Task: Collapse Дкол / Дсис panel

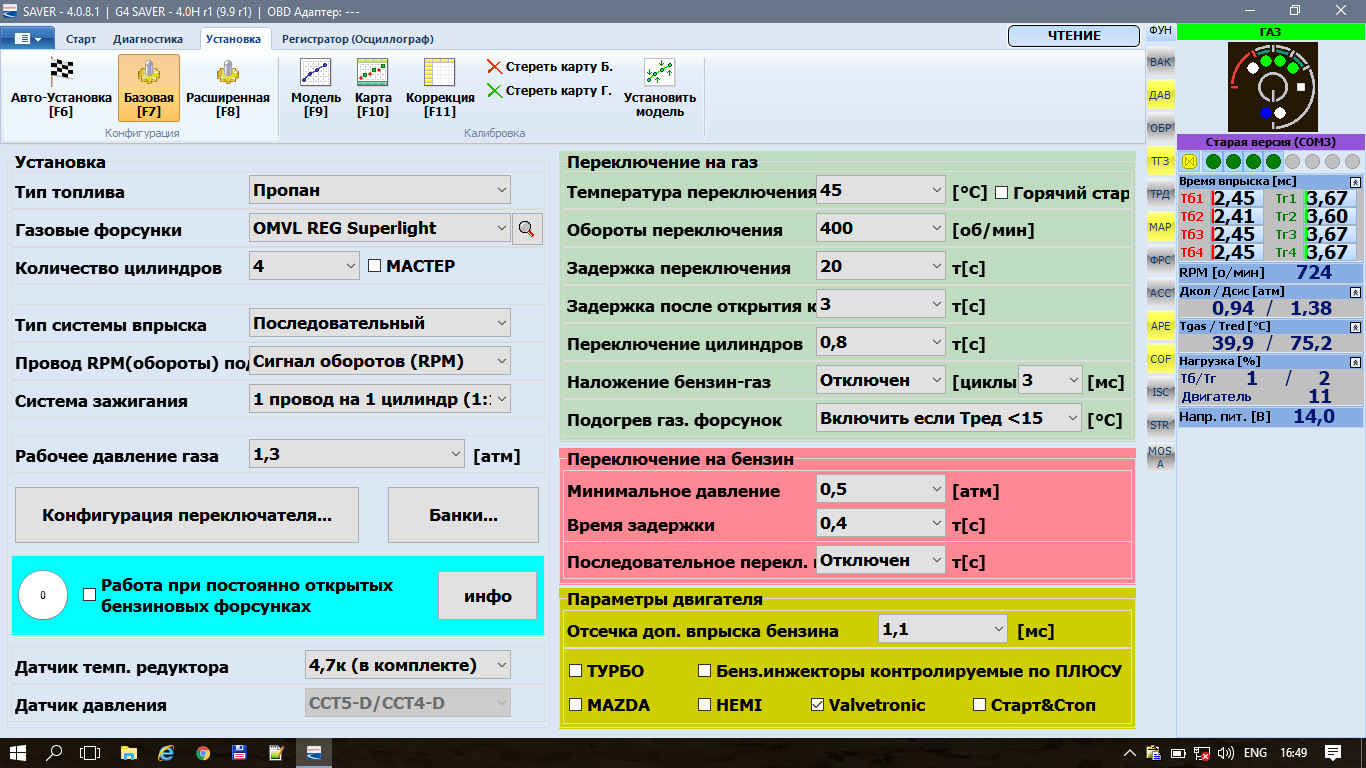Action: point(1355,292)
